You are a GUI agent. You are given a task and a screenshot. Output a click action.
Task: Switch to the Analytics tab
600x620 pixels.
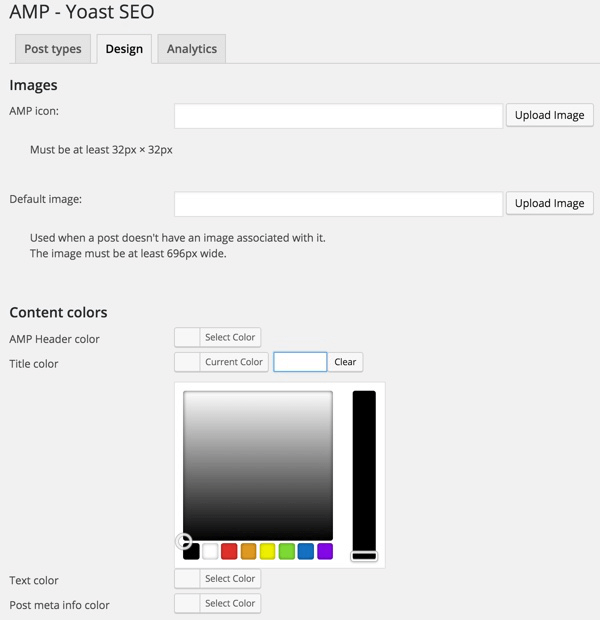coord(192,49)
